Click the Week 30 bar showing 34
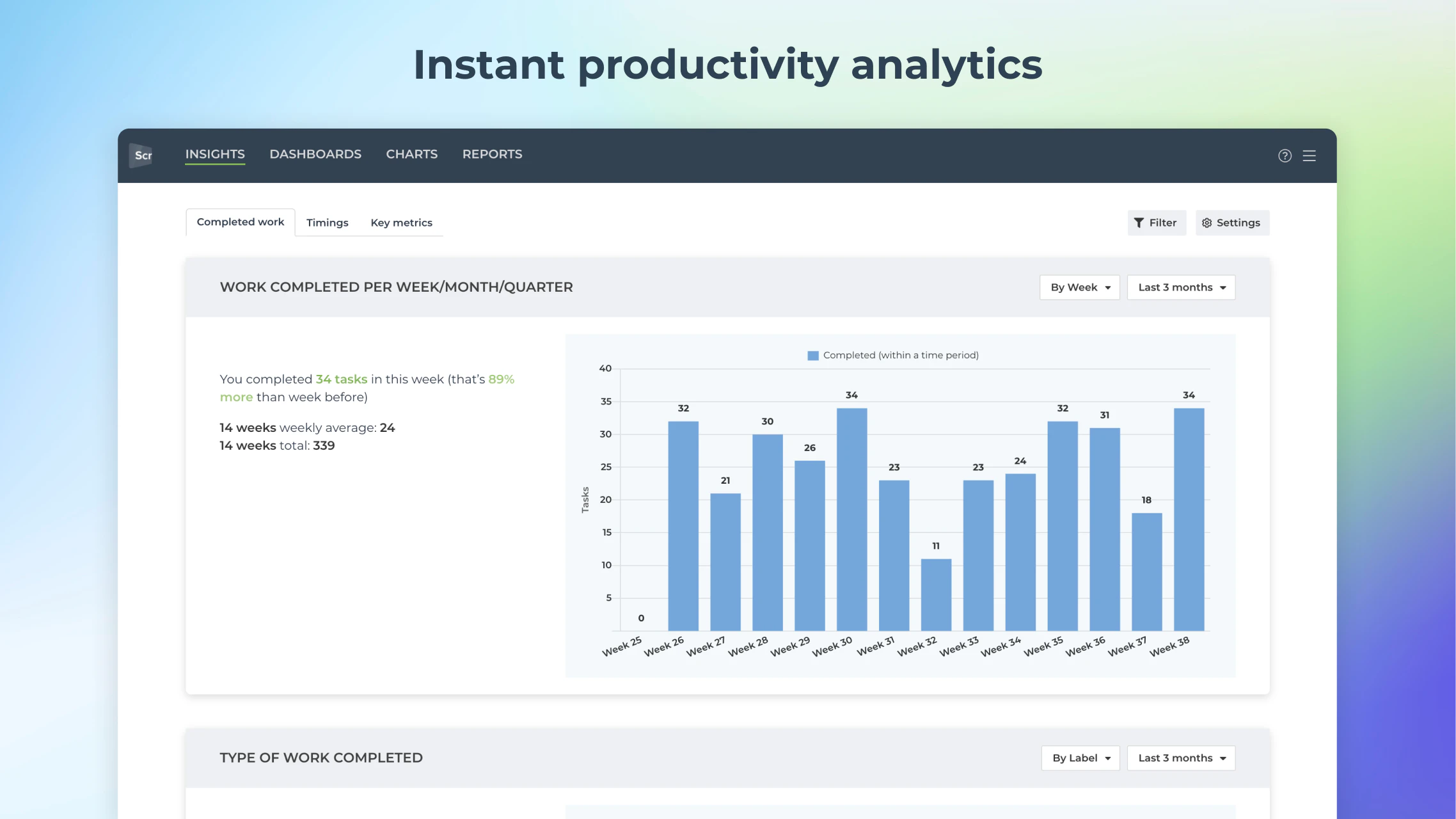This screenshot has height=819, width=1456. (851, 519)
